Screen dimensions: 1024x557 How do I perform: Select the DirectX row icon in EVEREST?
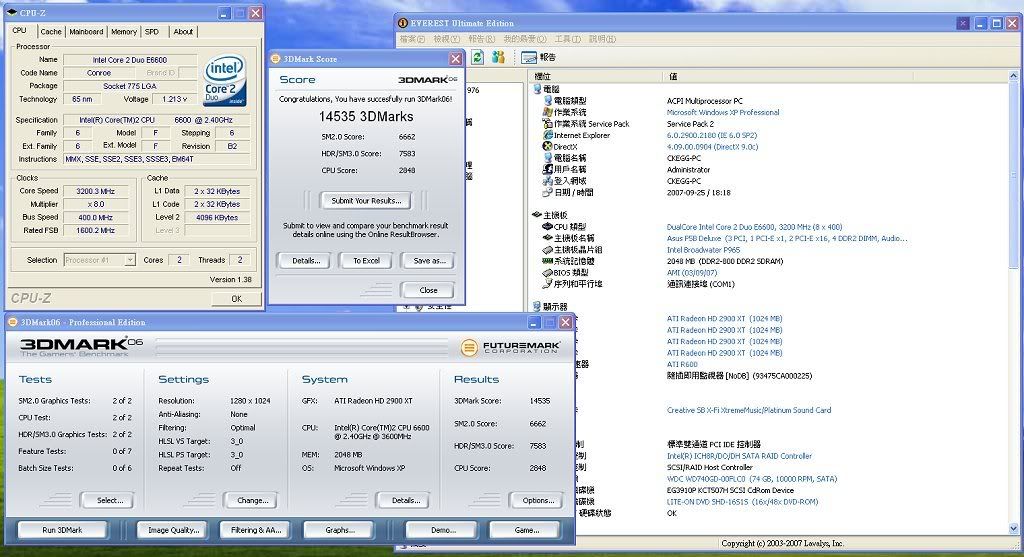[548, 146]
